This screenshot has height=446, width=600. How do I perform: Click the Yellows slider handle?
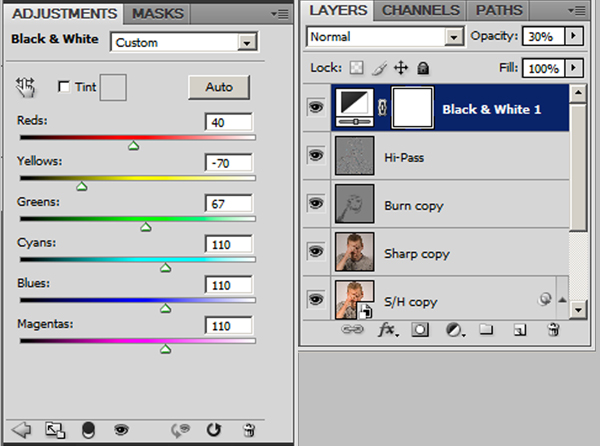click(x=82, y=185)
